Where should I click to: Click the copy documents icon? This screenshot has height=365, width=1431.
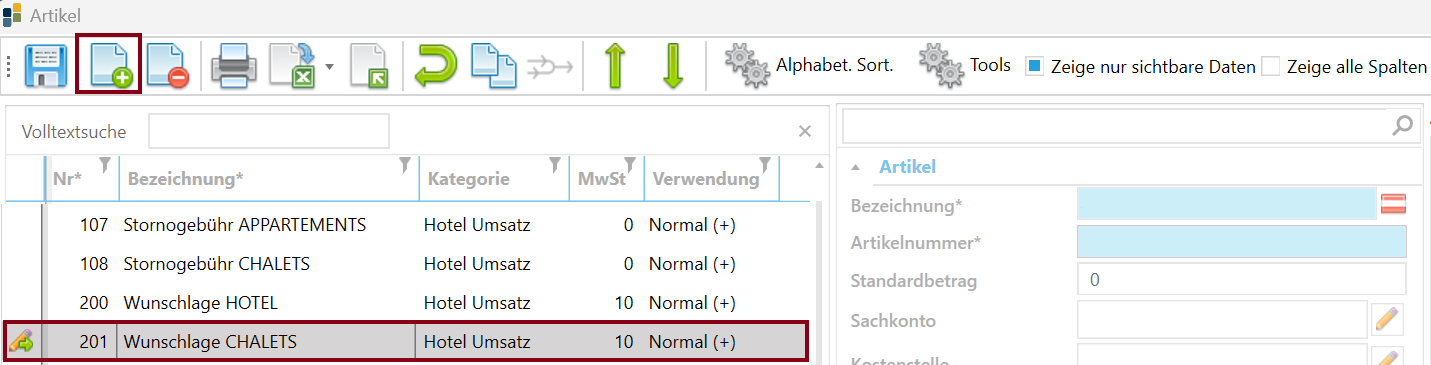[494, 66]
